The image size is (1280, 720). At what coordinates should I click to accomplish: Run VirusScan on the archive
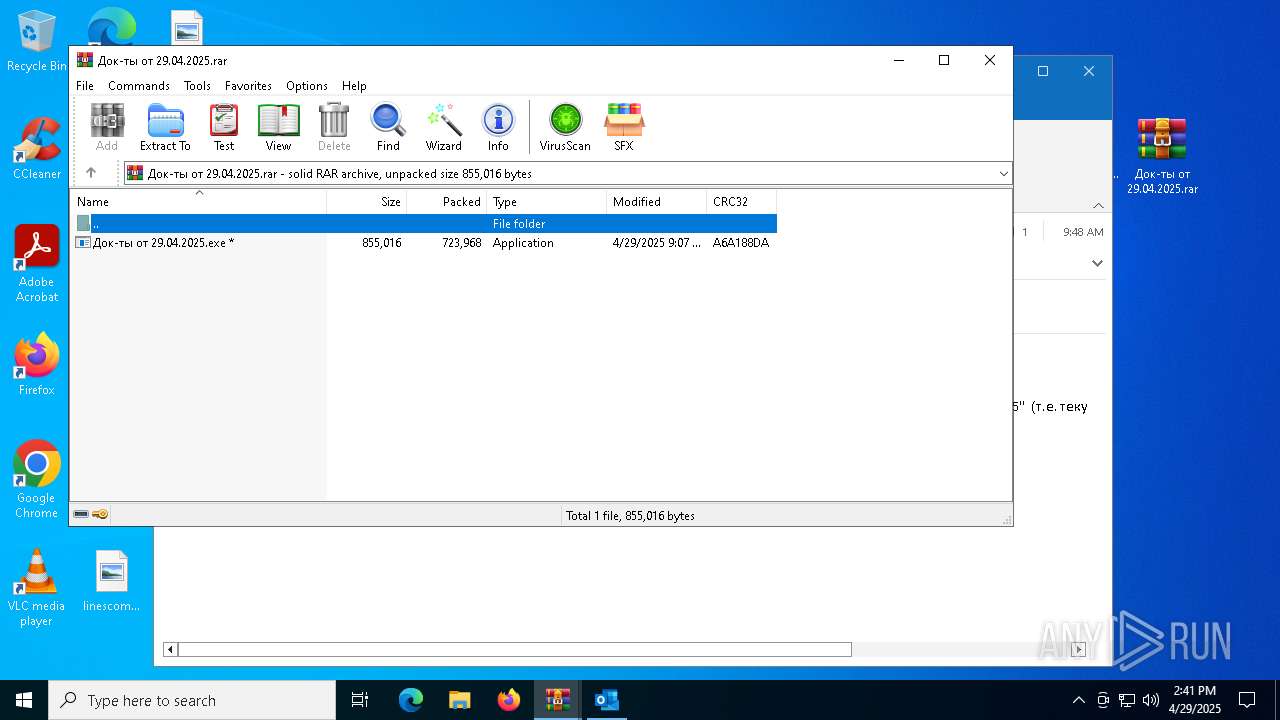565,127
